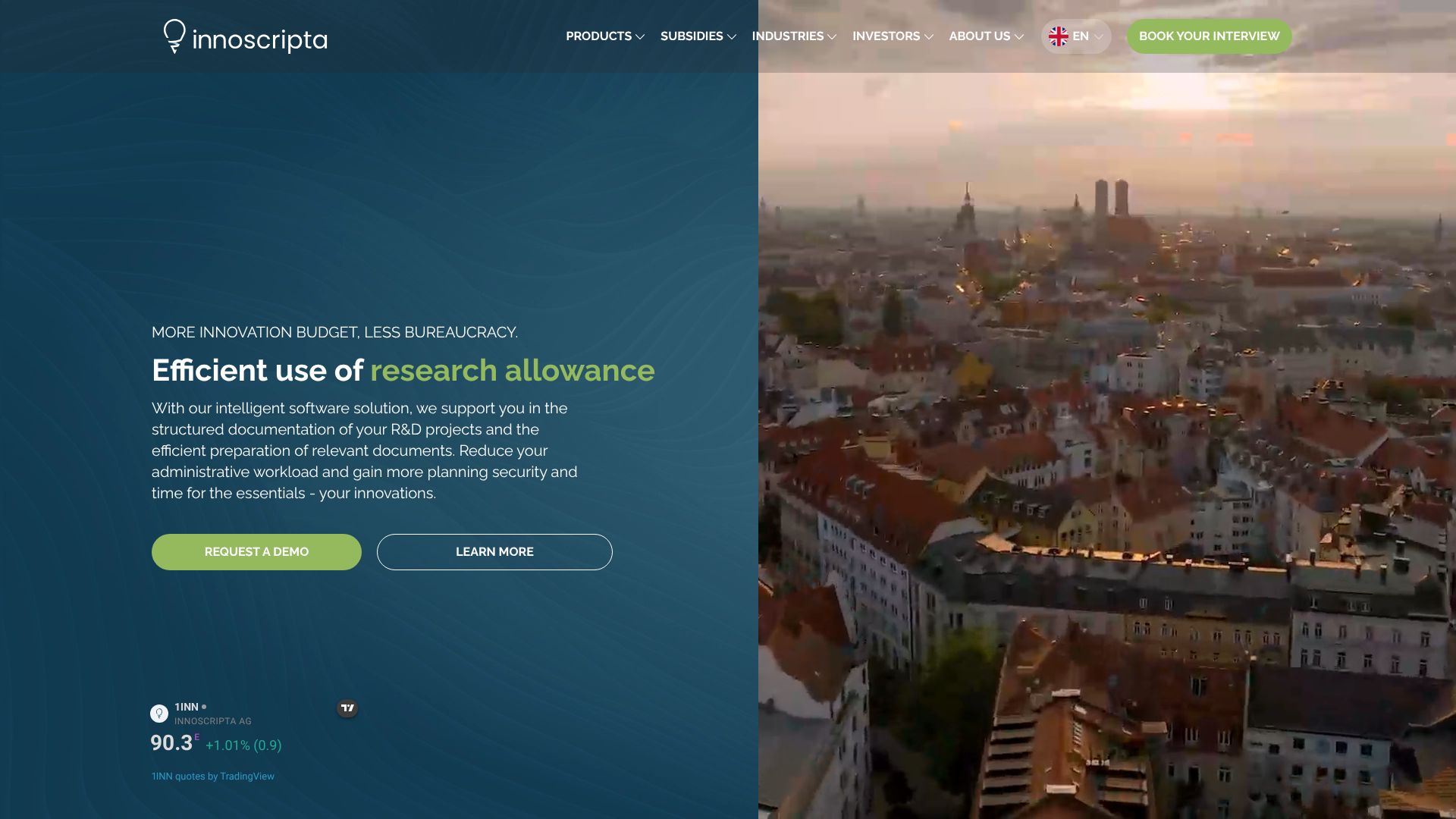Expand the Industries dropdown chevron
This screenshot has height=819, width=1456.
point(832,36)
